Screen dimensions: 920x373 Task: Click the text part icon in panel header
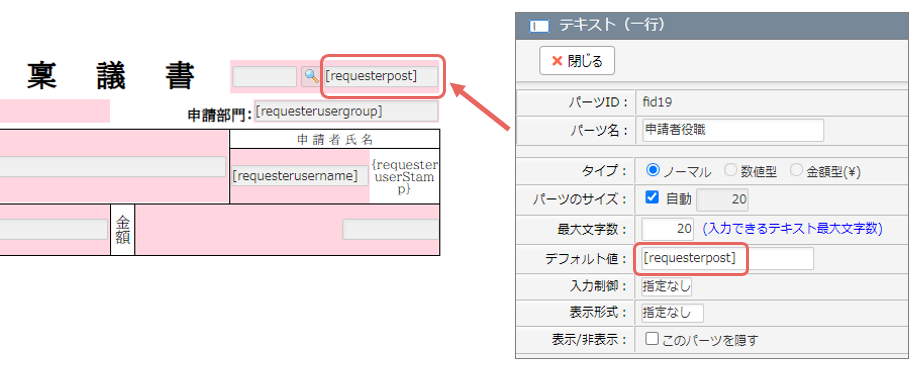point(539,26)
